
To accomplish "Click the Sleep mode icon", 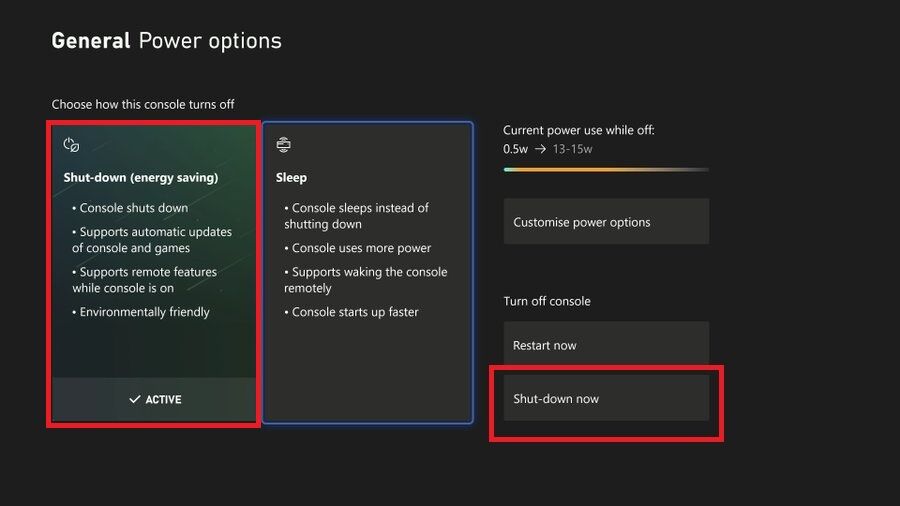I will pyautogui.click(x=284, y=145).
